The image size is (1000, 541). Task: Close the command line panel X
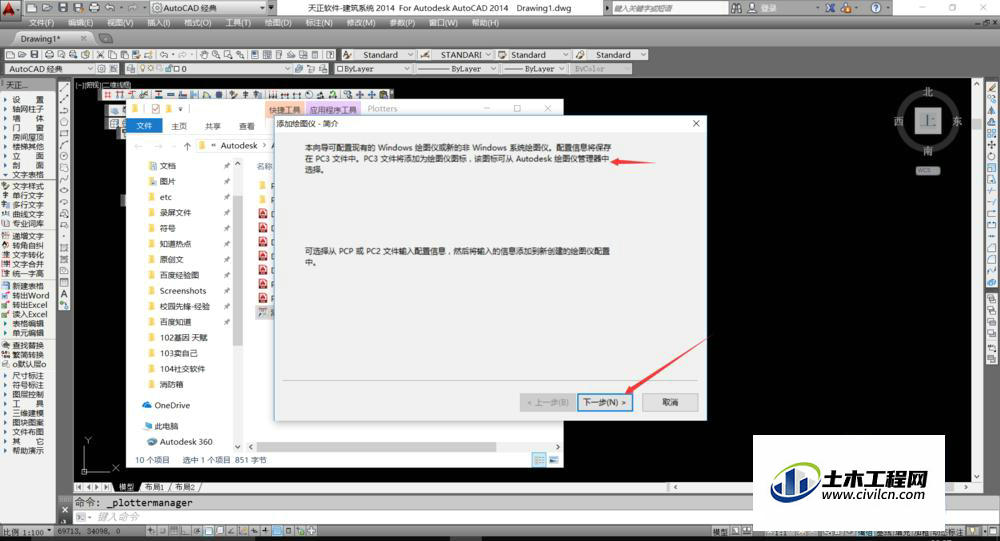(x=65, y=510)
